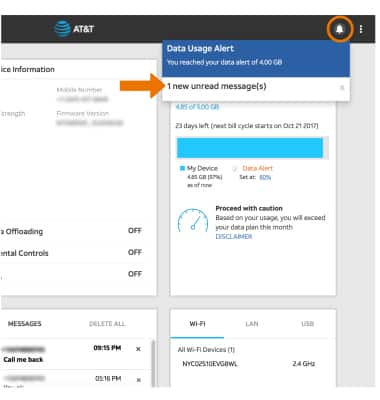Click the Mobile Number label

click(x=79, y=90)
